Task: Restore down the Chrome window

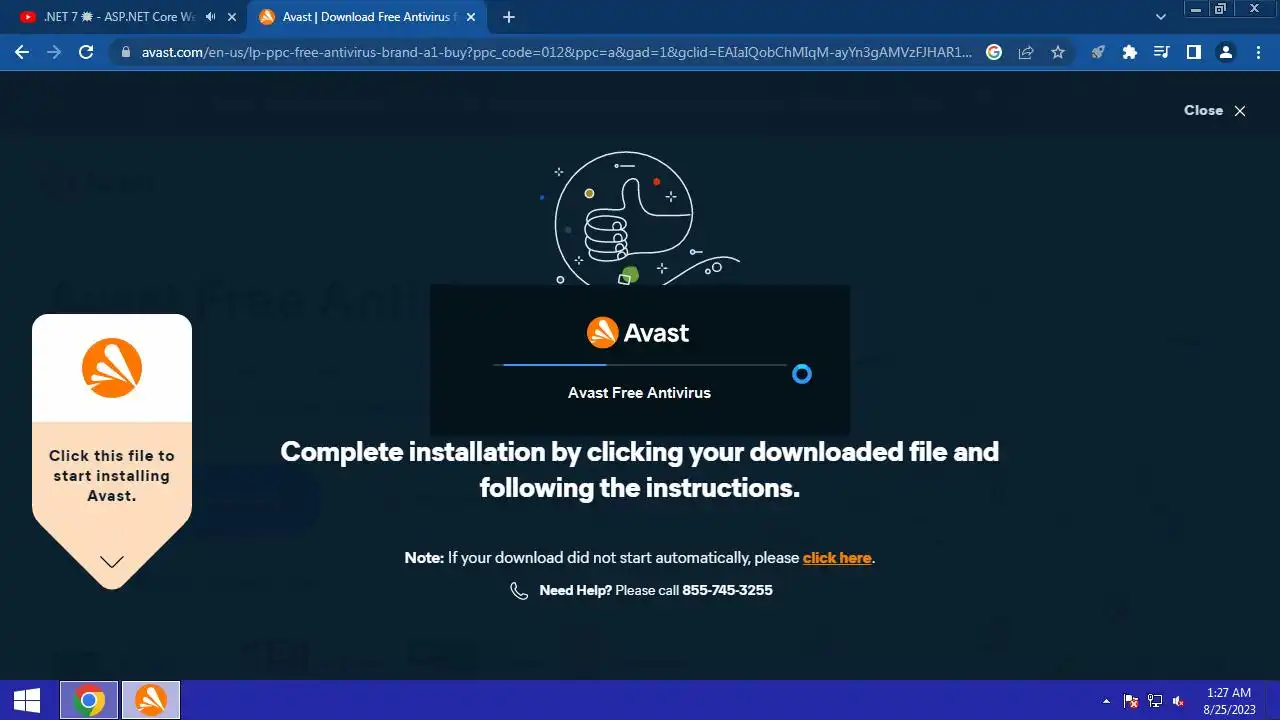Action: pyautogui.click(x=1220, y=8)
